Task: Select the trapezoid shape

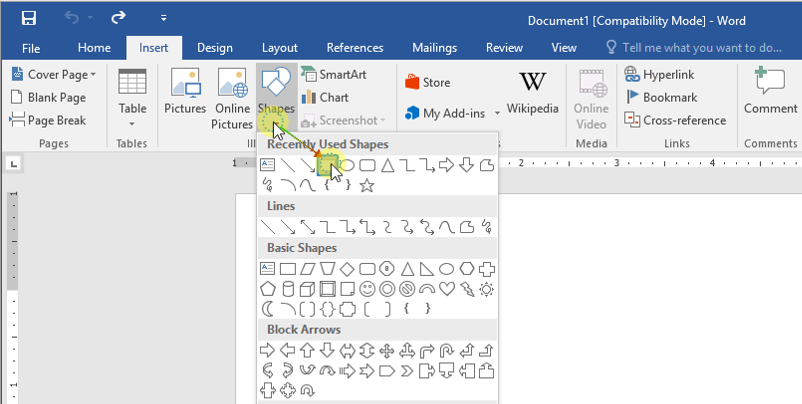Action: (327, 268)
